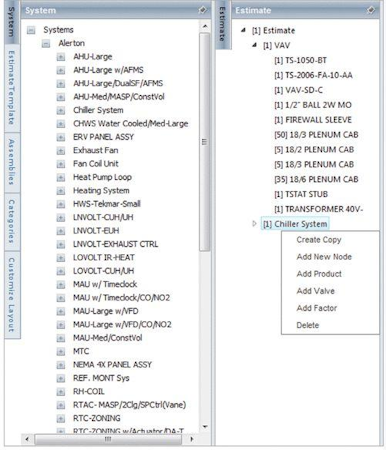The width and height of the screenshot is (386, 450).
Task: Choose Create Copy from context menu
Action: [319, 240]
